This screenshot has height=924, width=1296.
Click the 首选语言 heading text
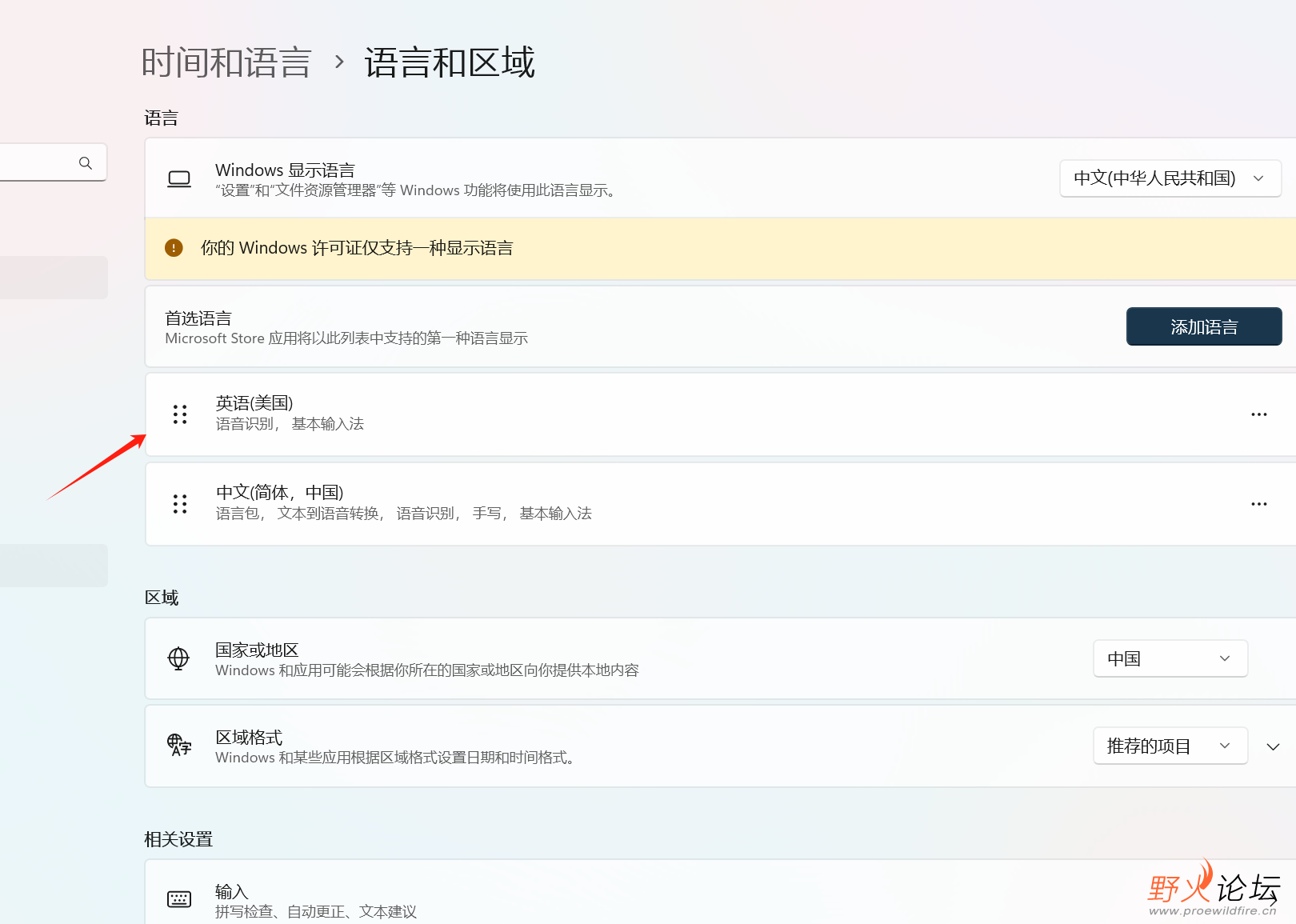click(198, 318)
